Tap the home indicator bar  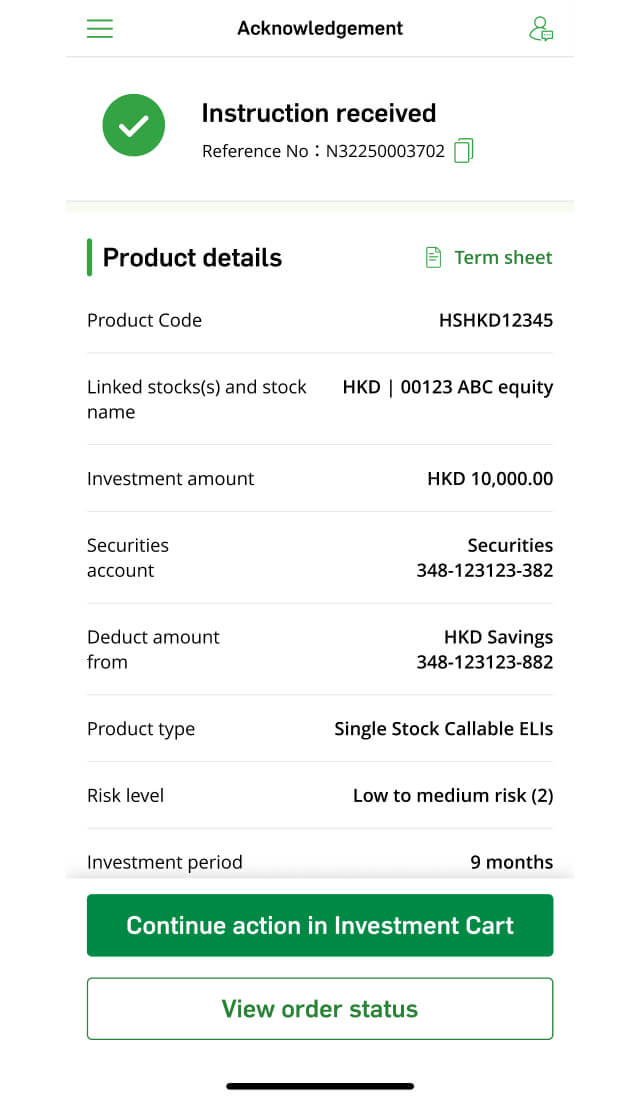pyautogui.click(x=320, y=1086)
